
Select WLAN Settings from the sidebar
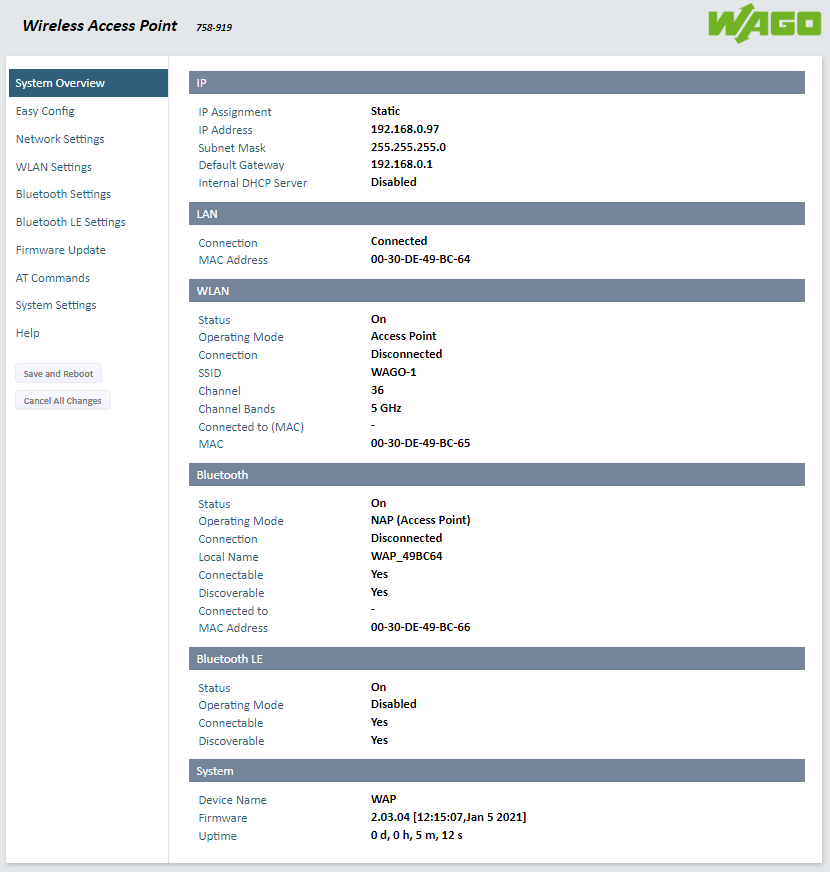tap(54, 167)
